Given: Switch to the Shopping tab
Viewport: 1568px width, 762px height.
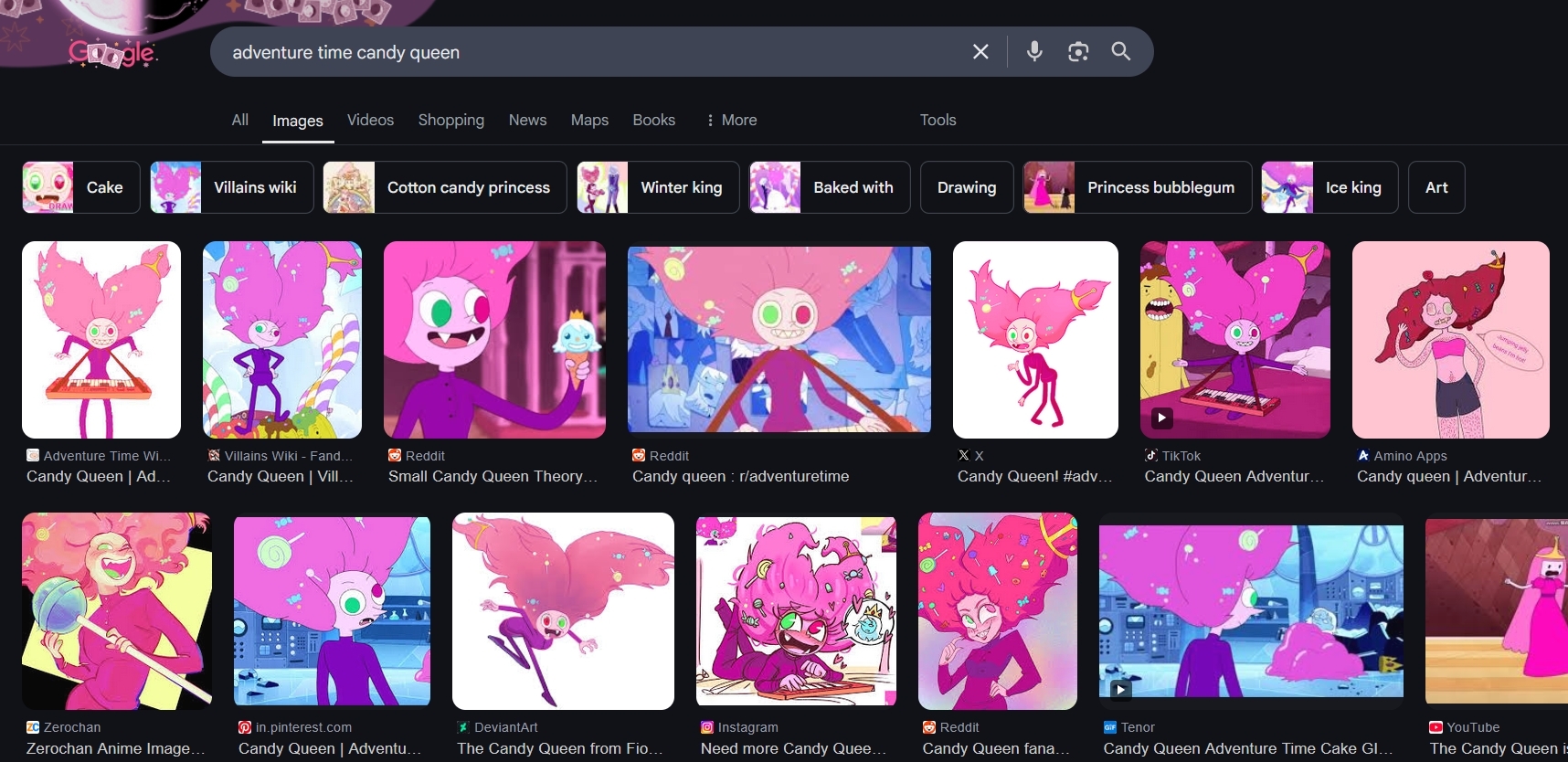Looking at the screenshot, I should coord(450,120).
